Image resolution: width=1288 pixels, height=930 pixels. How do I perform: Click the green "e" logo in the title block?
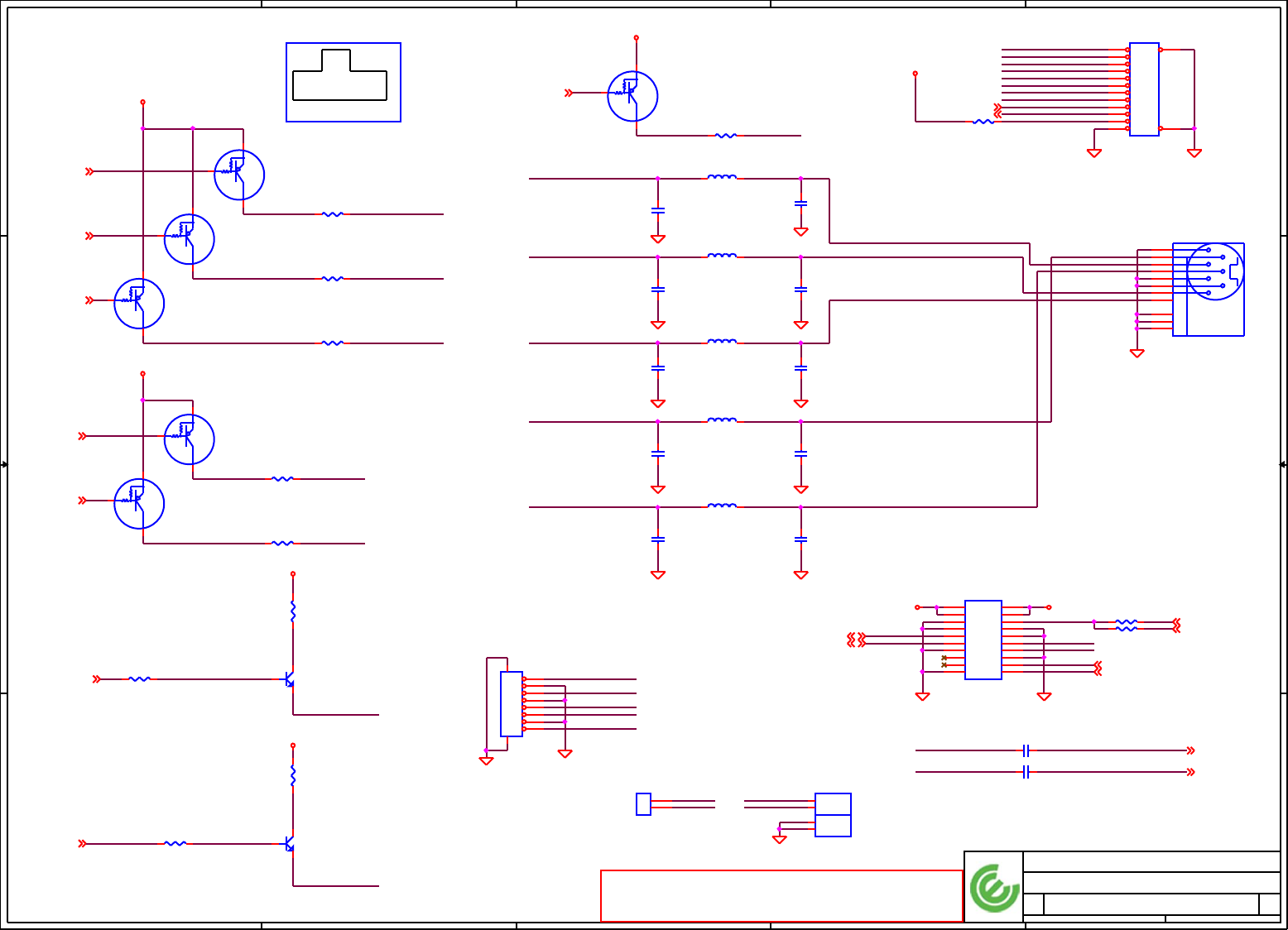coord(994,888)
